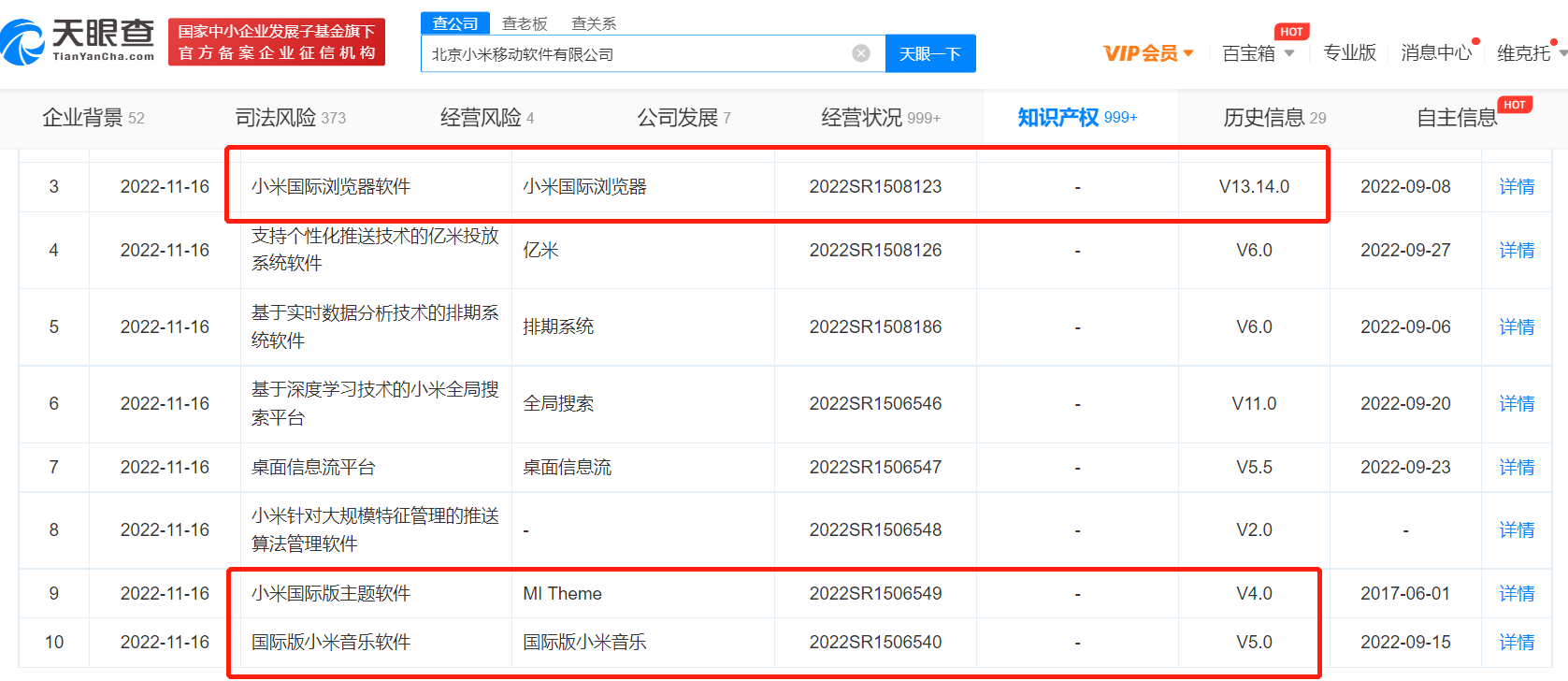Open 消息中心 link
Image resolution: width=1568 pixels, height=681 pixels.
[x=1436, y=53]
